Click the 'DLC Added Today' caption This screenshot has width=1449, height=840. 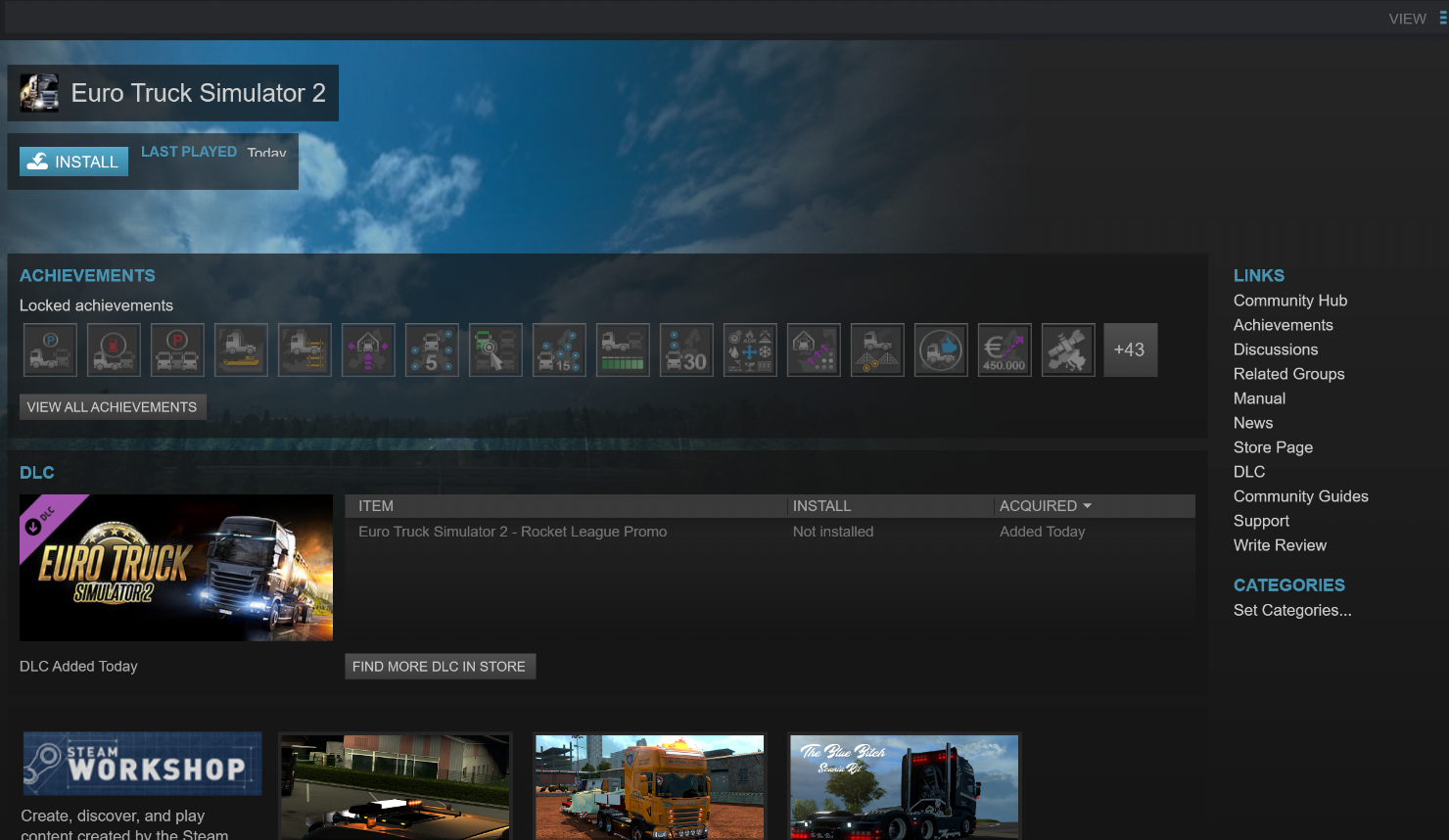(x=78, y=667)
